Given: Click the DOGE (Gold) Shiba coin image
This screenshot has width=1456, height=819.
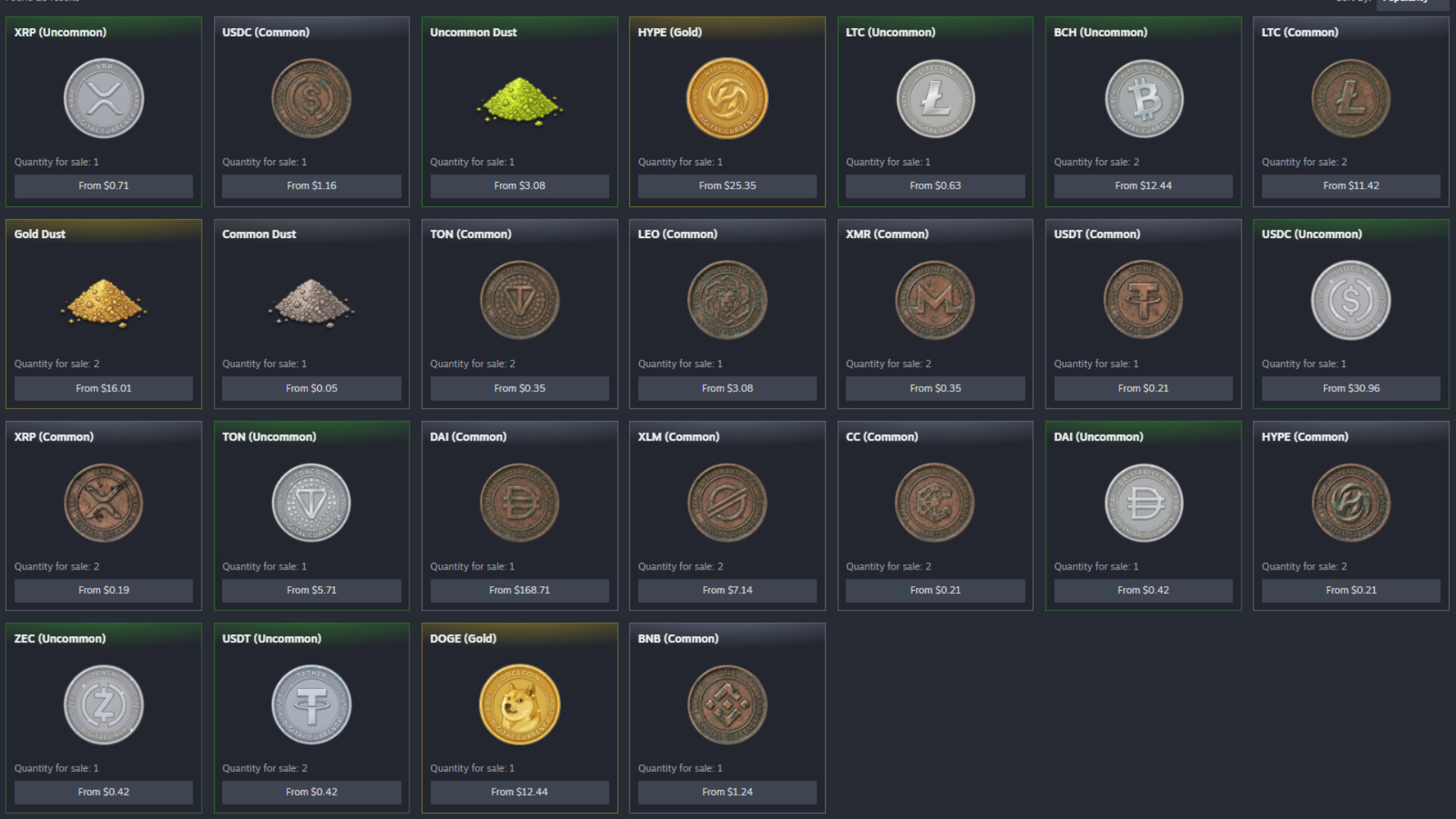Looking at the screenshot, I should (519, 705).
